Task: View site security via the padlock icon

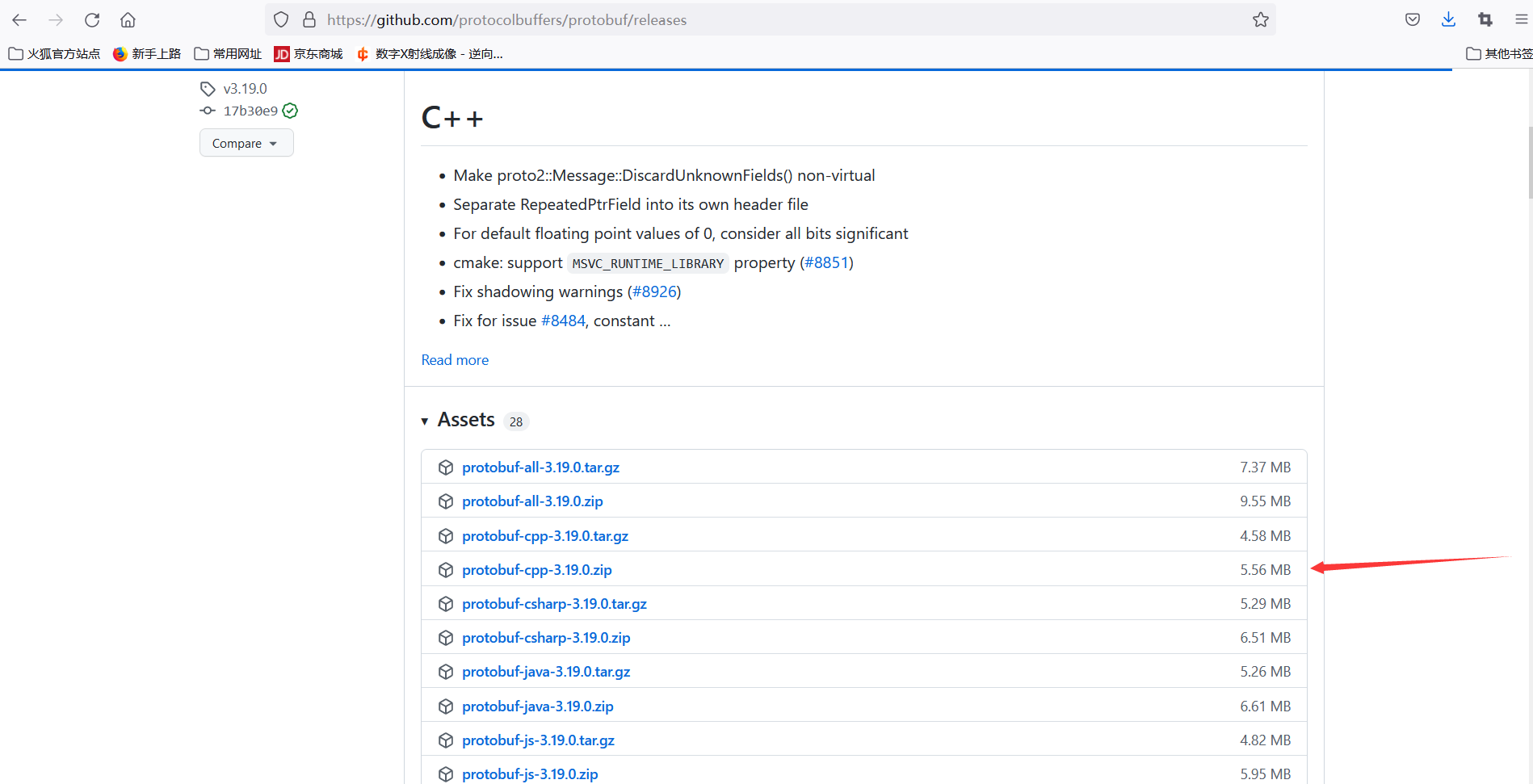Action: 308,19
